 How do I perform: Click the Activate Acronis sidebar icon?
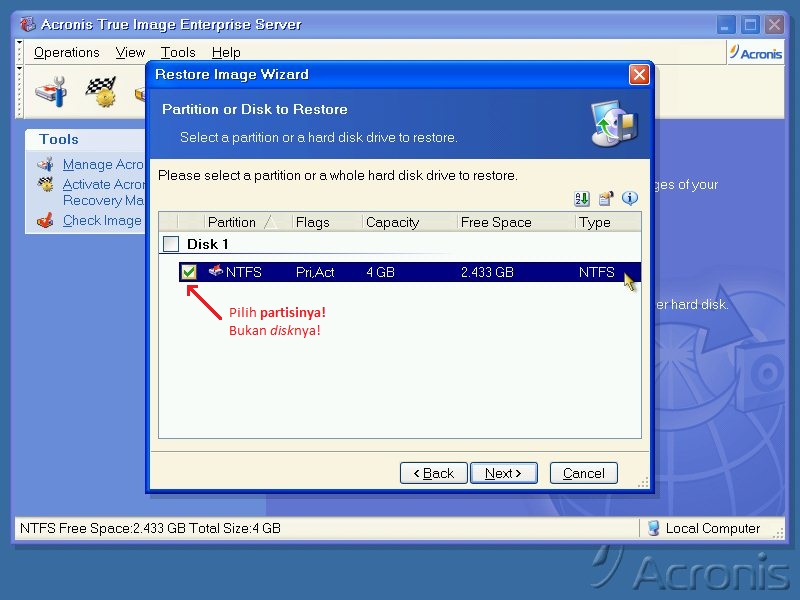tap(45, 184)
